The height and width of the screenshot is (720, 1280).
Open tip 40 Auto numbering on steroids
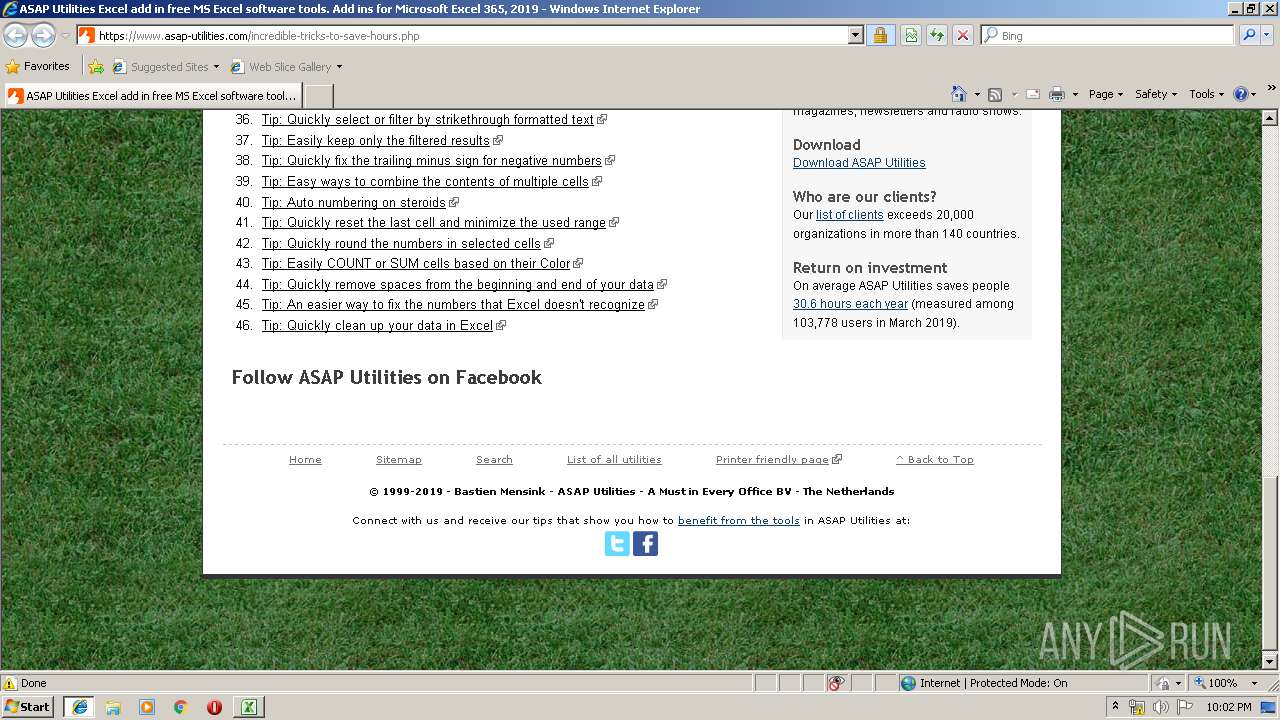[x=354, y=203]
